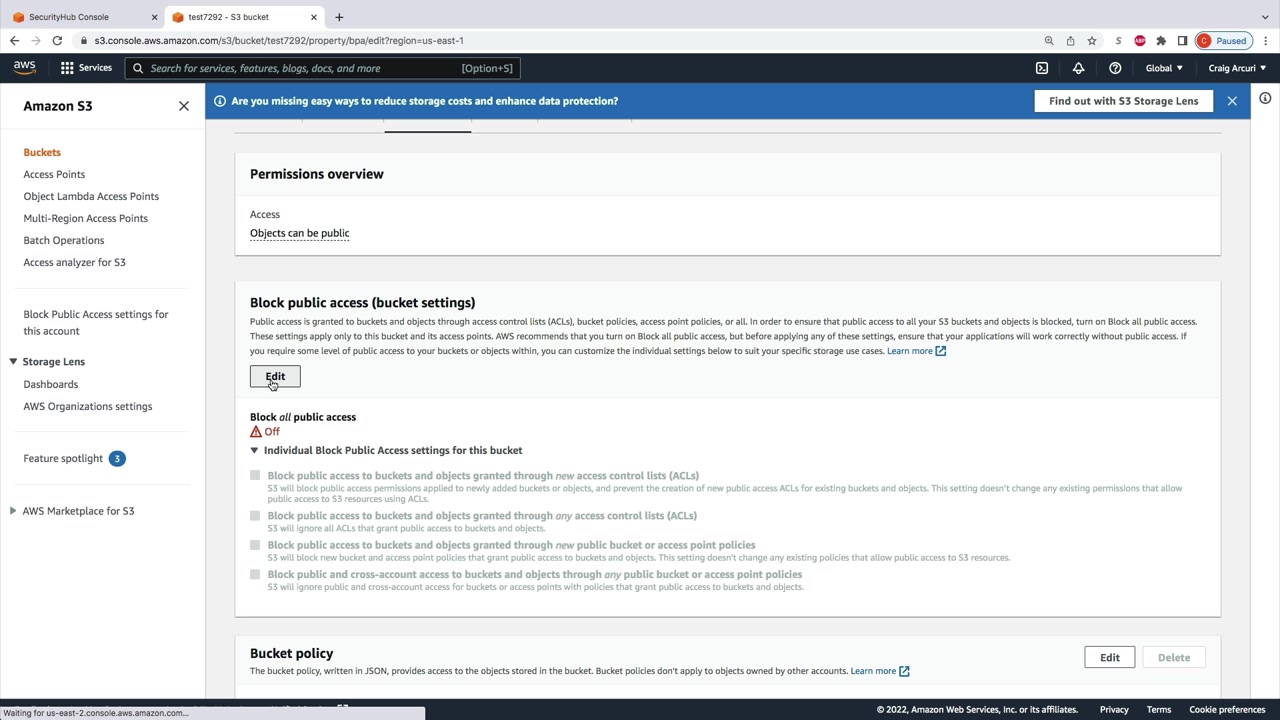1280x720 pixels.
Task: Click Find out with S3 Storage Lens
Action: [1124, 101]
